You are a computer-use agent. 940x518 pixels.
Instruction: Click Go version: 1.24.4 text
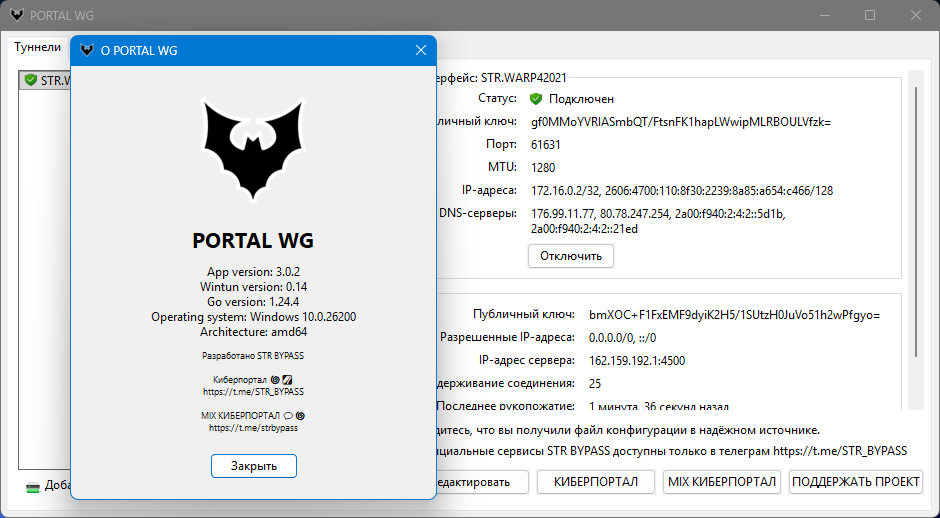click(x=254, y=302)
